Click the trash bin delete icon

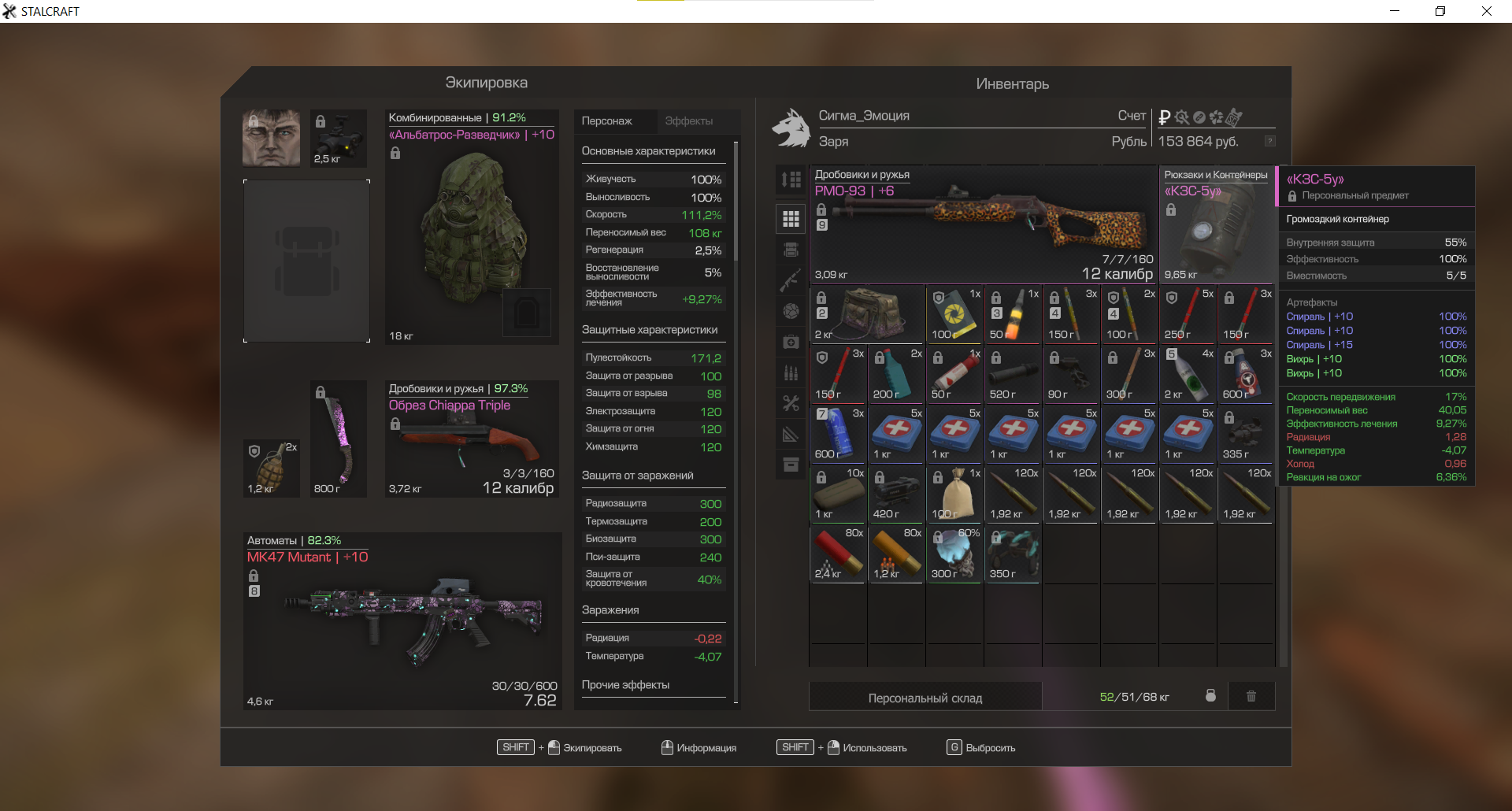pos(1251,696)
